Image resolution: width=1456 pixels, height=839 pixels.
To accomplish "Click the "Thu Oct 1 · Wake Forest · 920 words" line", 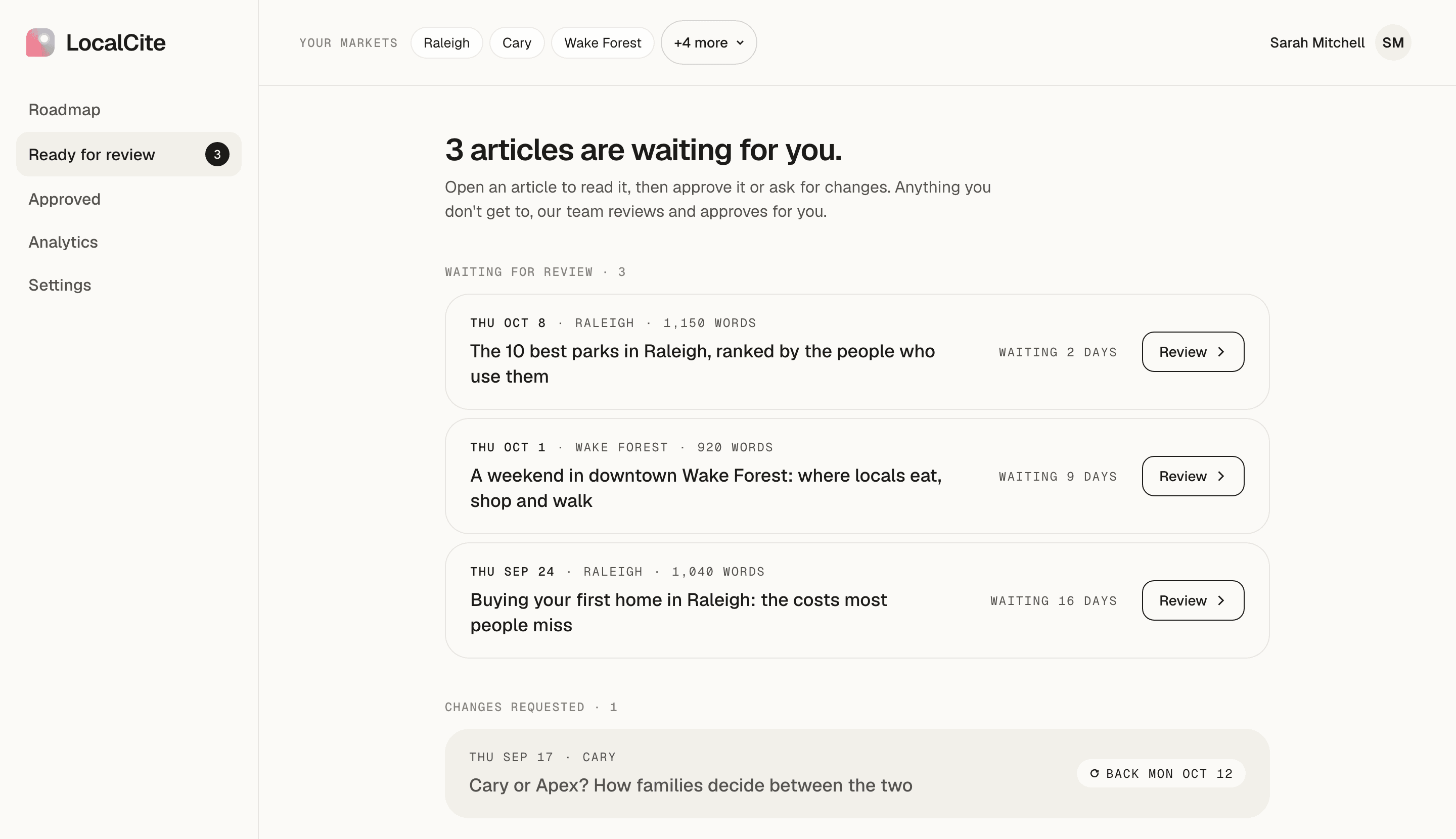I will pyautogui.click(x=621, y=447).
